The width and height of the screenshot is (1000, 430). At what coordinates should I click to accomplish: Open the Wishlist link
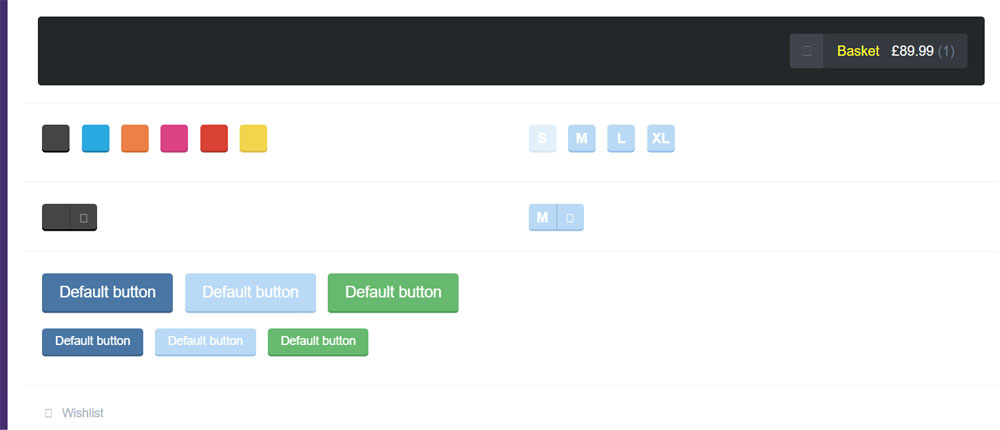(x=82, y=413)
